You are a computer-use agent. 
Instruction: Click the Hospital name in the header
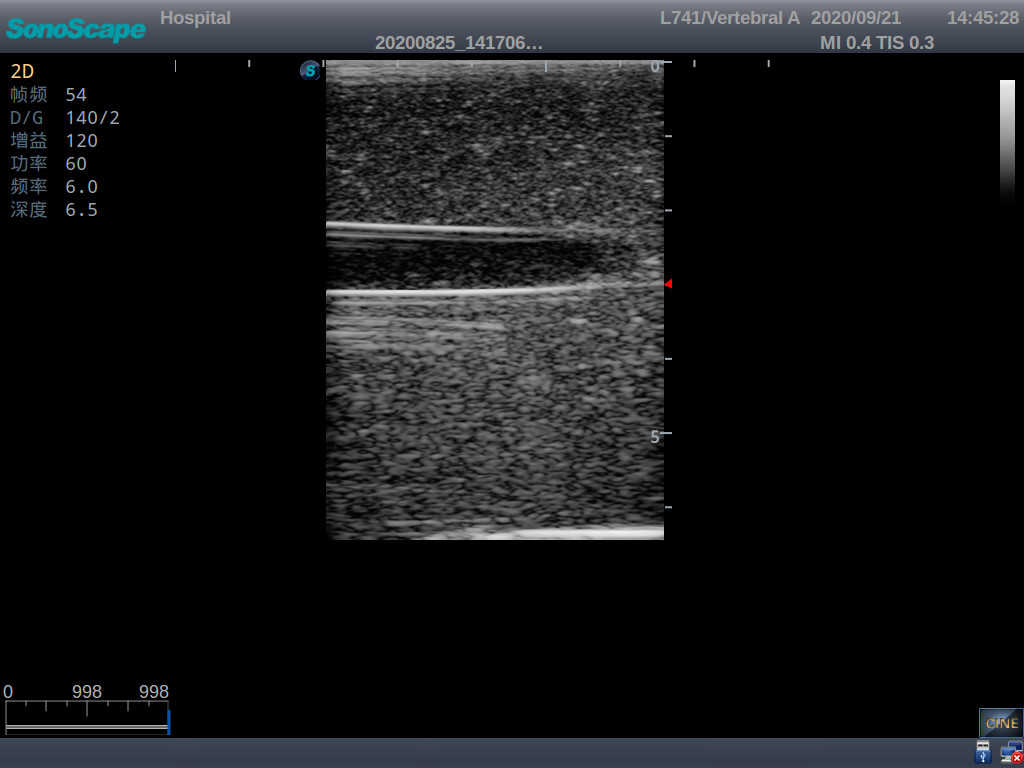(195, 17)
